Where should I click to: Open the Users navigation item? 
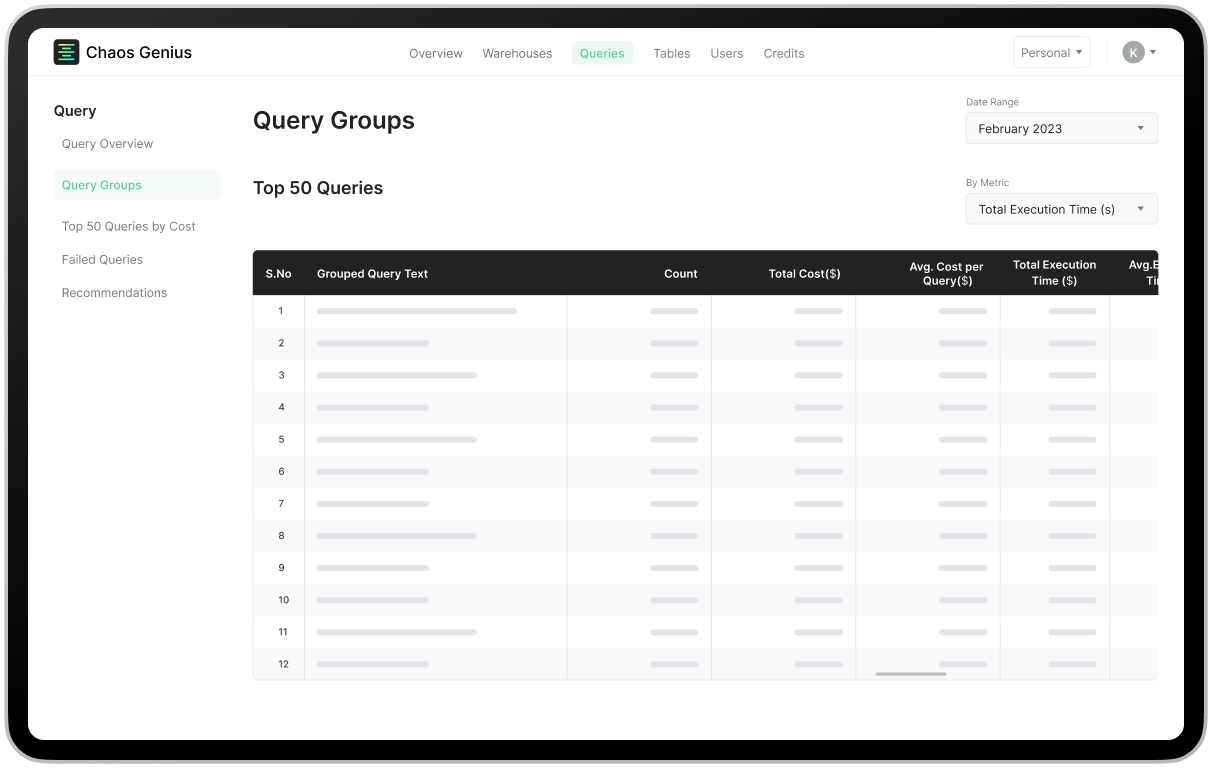(x=727, y=53)
